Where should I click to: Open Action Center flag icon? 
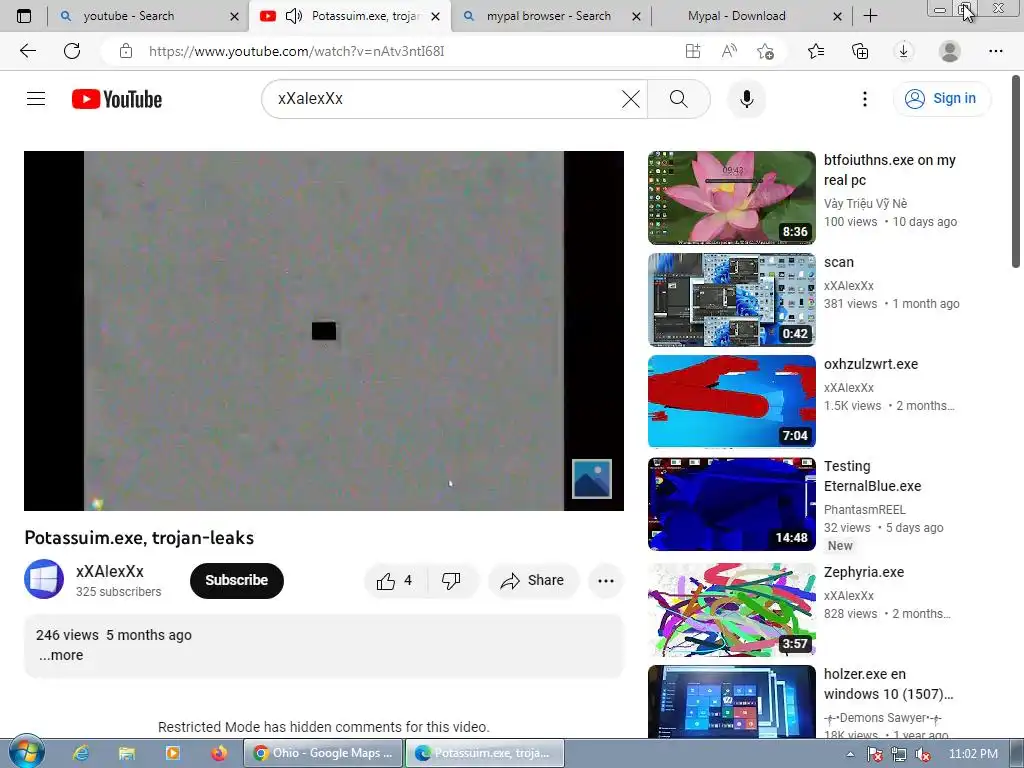874,754
